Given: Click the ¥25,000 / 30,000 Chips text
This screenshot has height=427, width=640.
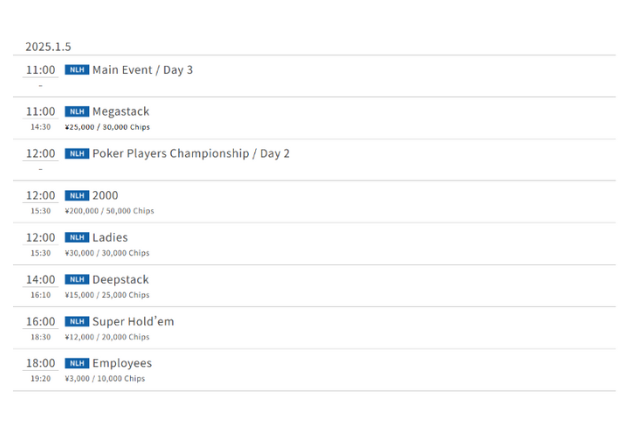Looking at the screenshot, I should pos(107,127).
